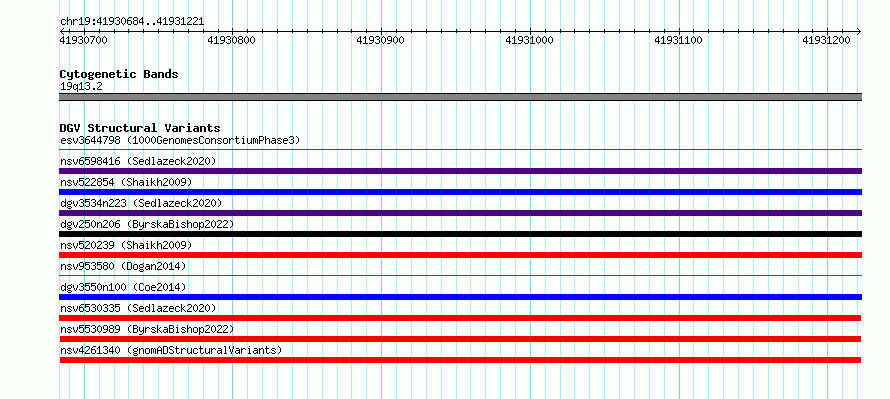This screenshot has height=399, width=890.
Task: Select the nsv520239 red variant bar
Action: pyautogui.click(x=460, y=255)
